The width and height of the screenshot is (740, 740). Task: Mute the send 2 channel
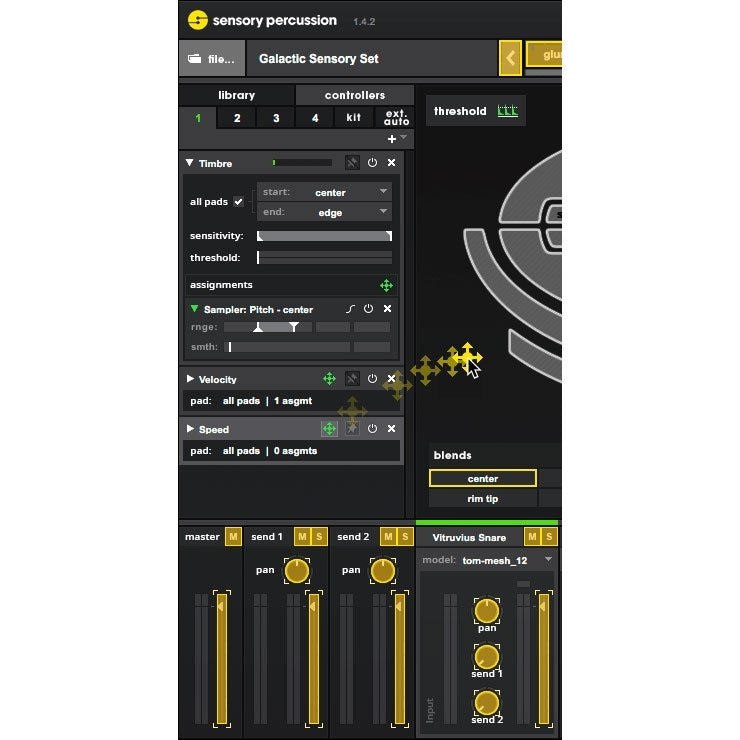(388, 537)
